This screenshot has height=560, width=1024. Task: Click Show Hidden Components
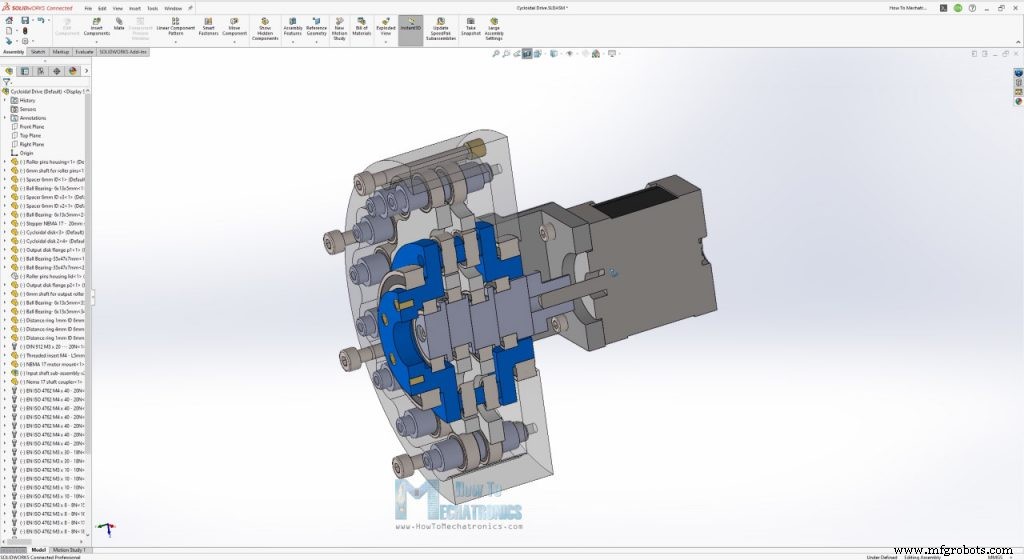coord(265,29)
